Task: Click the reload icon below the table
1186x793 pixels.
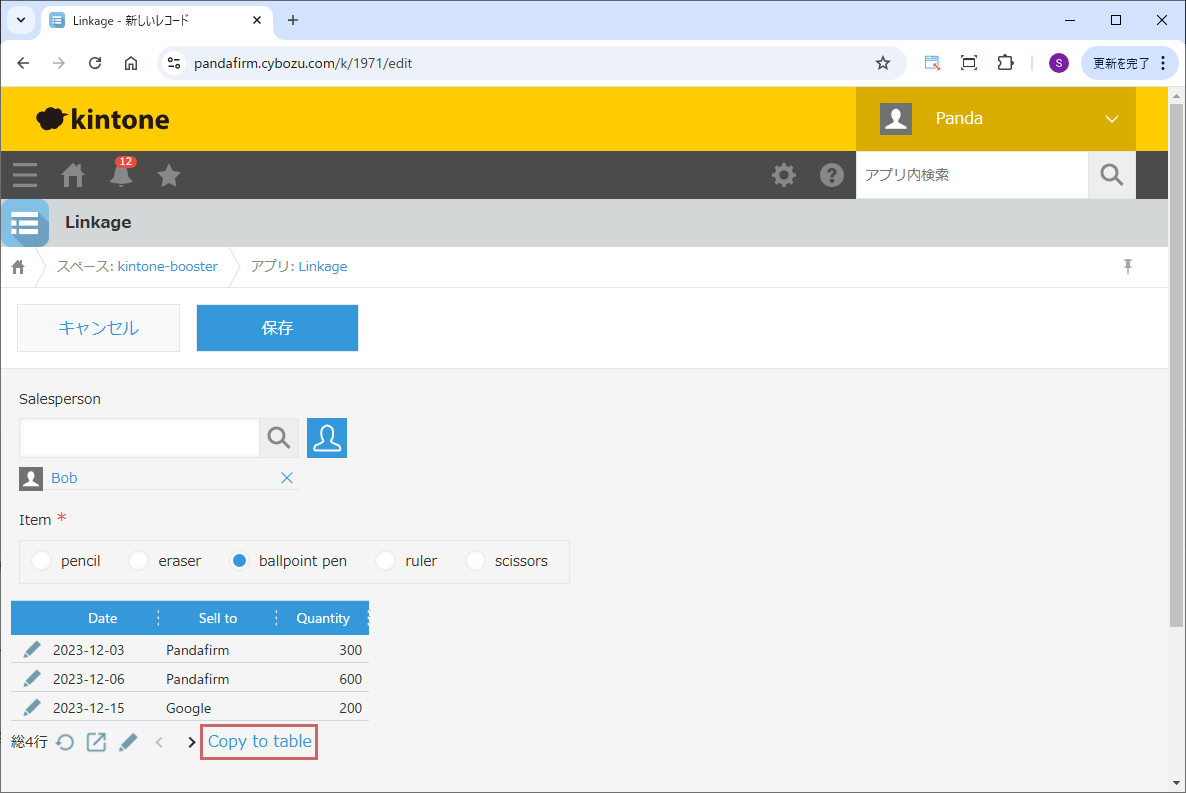Action: tap(65, 742)
